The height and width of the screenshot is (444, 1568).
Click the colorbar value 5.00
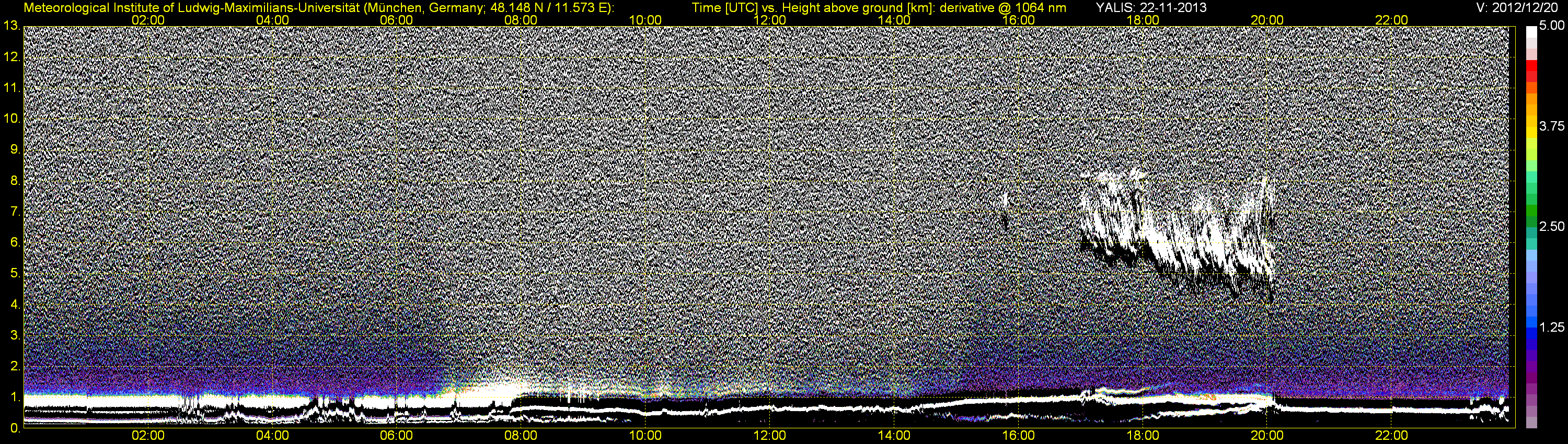[1552, 26]
